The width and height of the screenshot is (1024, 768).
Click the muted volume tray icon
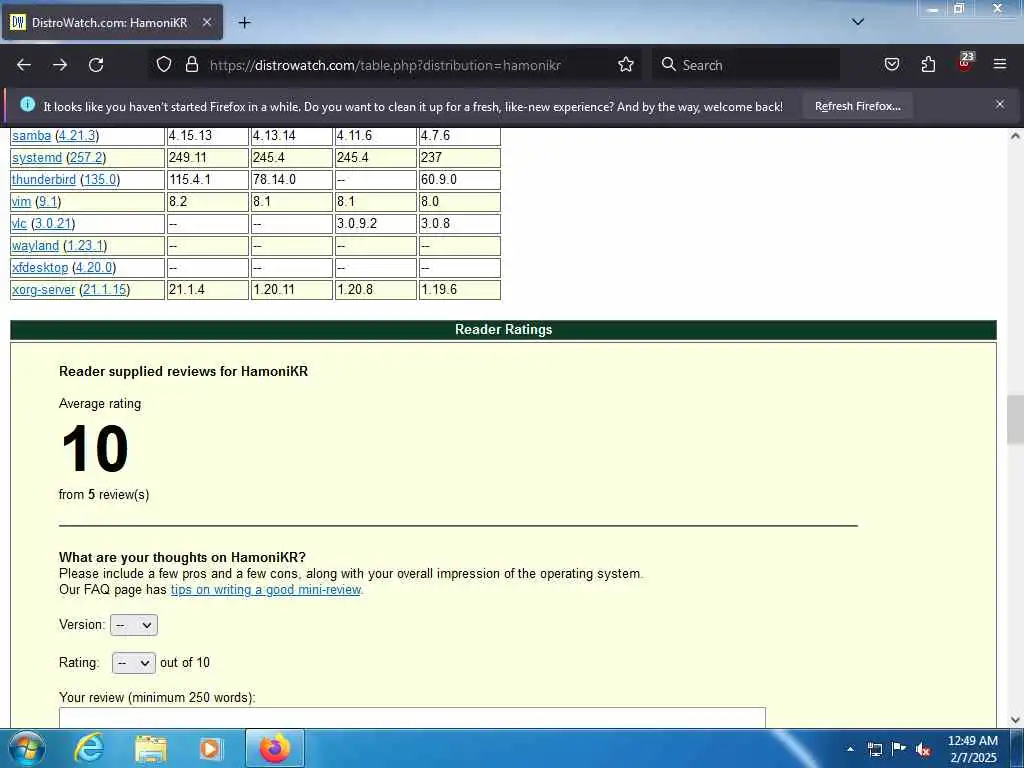(923, 749)
